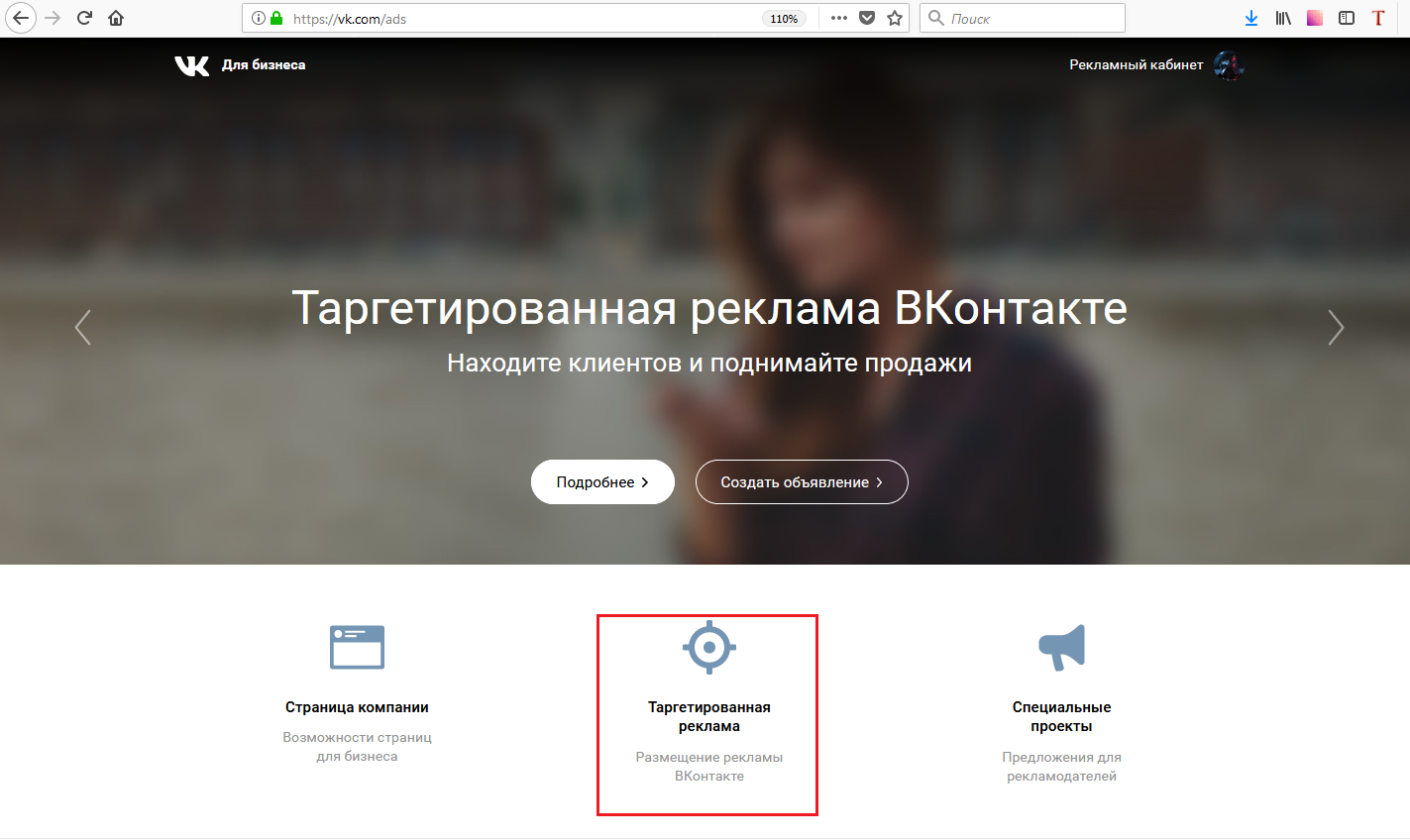Show site information for vk.com
This screenshot has width=1410, height=840.
[258, 18]
